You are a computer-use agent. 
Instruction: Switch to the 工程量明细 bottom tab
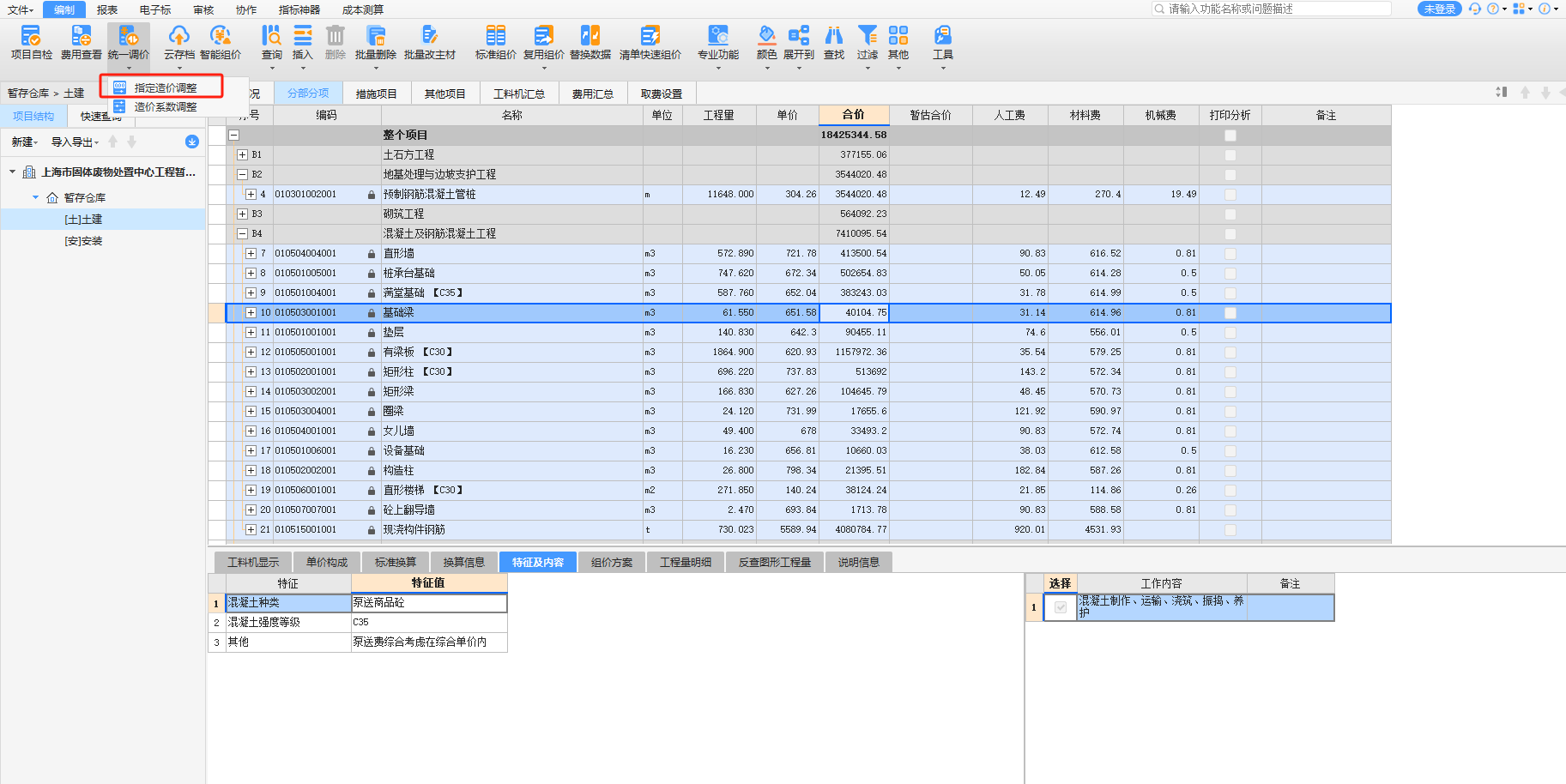click(686, 563)
